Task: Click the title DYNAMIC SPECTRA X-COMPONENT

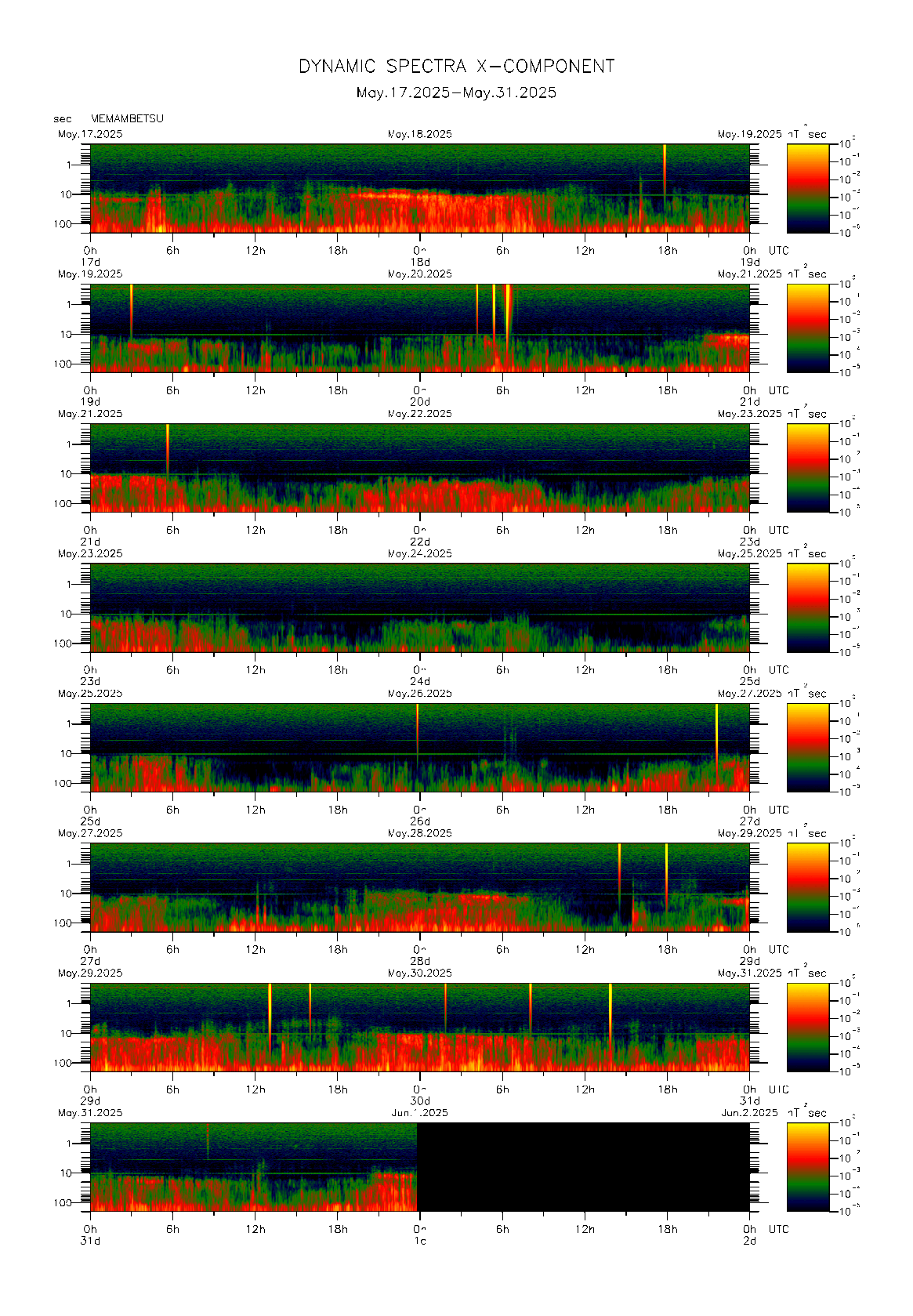Action: [x=456, y=67]
